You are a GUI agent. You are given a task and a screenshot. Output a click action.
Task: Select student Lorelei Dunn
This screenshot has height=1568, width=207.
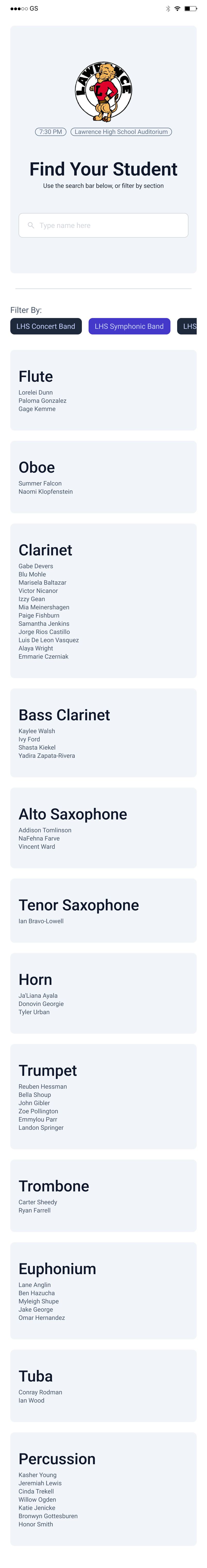coord(36,393)
